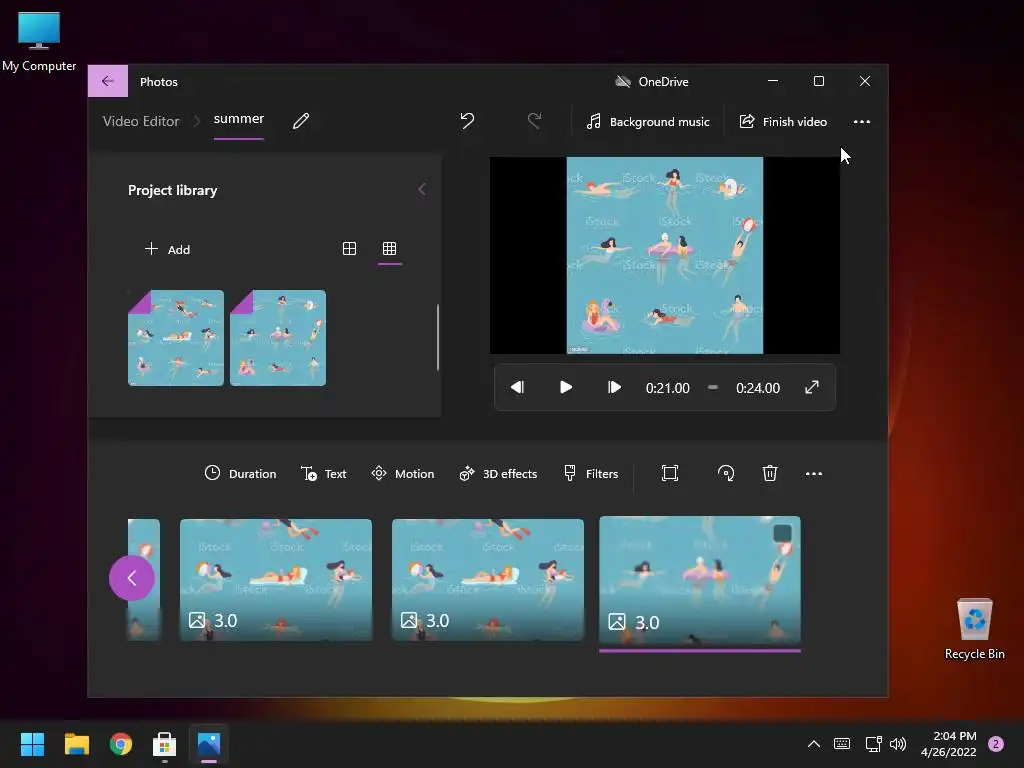Viewport: 1024px width, 768px height.
Task: Go back using the Photos back arrow
Action: click(x=108, y=81)
